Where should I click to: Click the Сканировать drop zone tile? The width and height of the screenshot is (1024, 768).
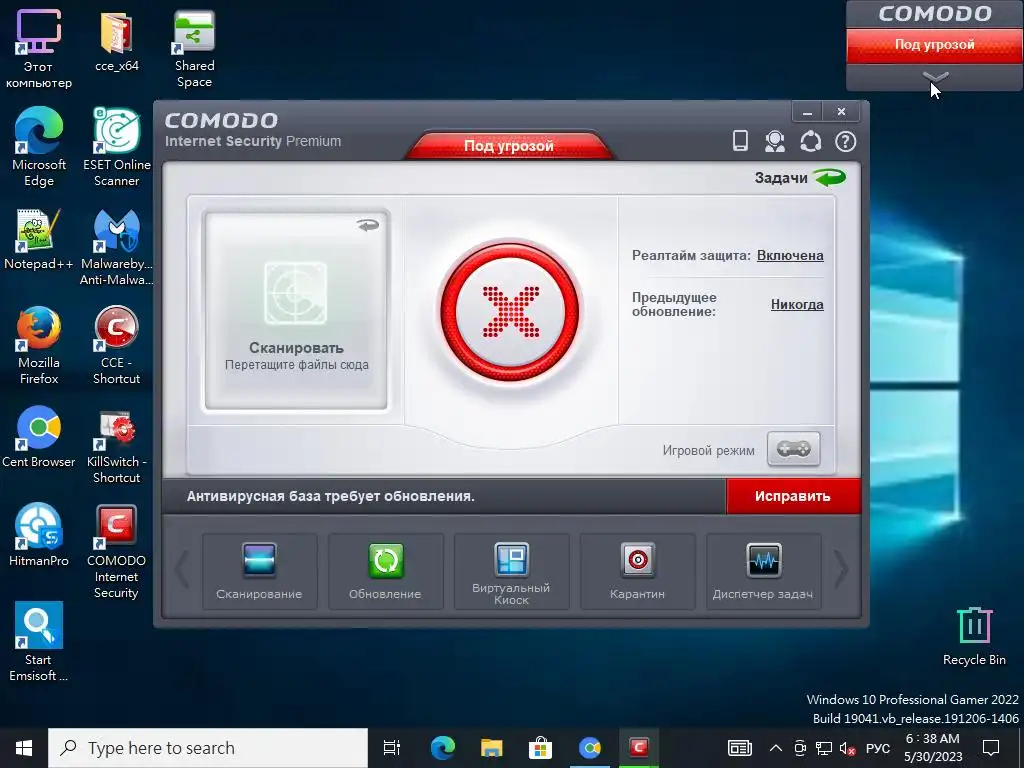pos(296,310)
